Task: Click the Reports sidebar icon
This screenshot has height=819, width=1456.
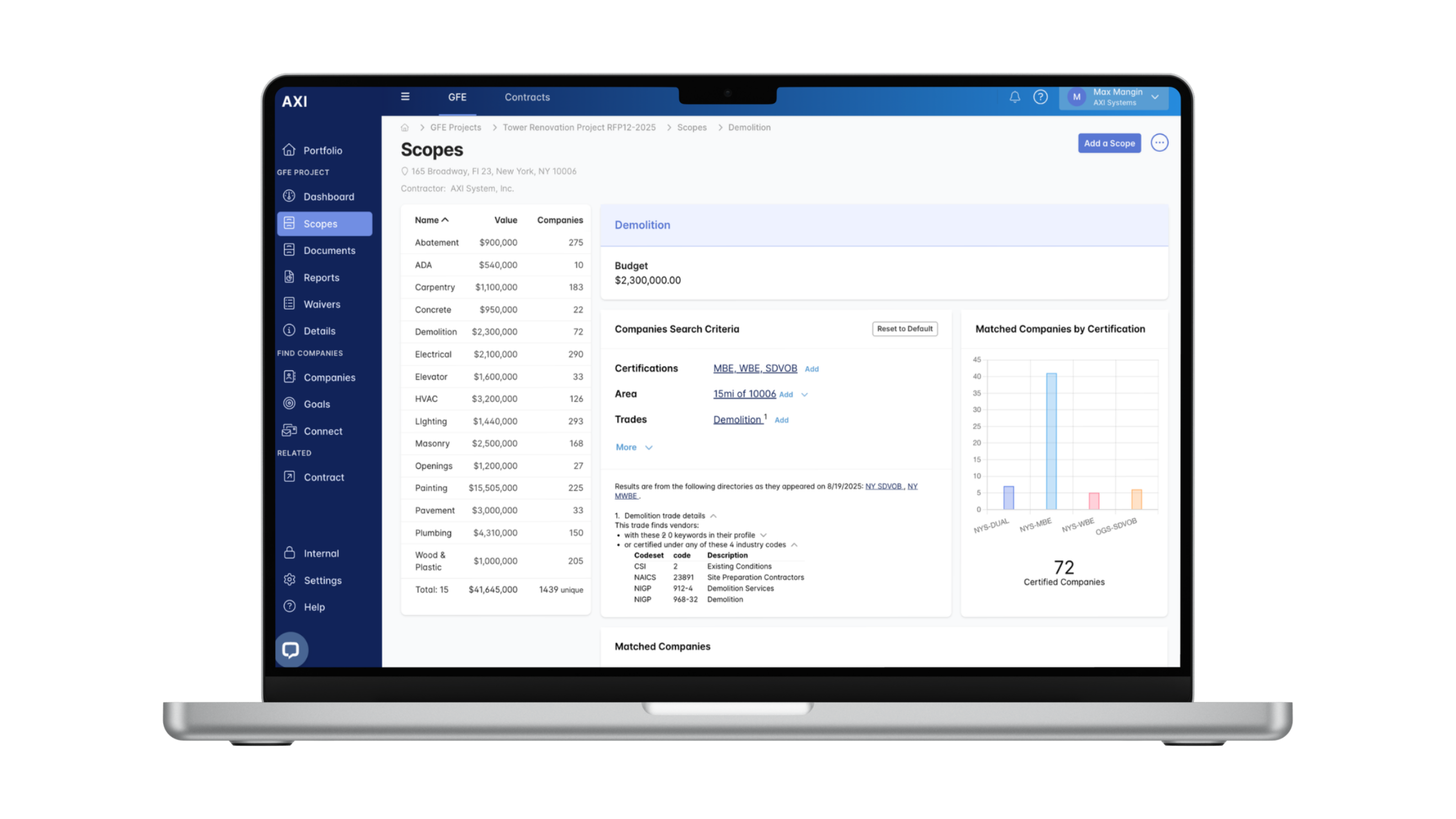Action: [290, 277]
